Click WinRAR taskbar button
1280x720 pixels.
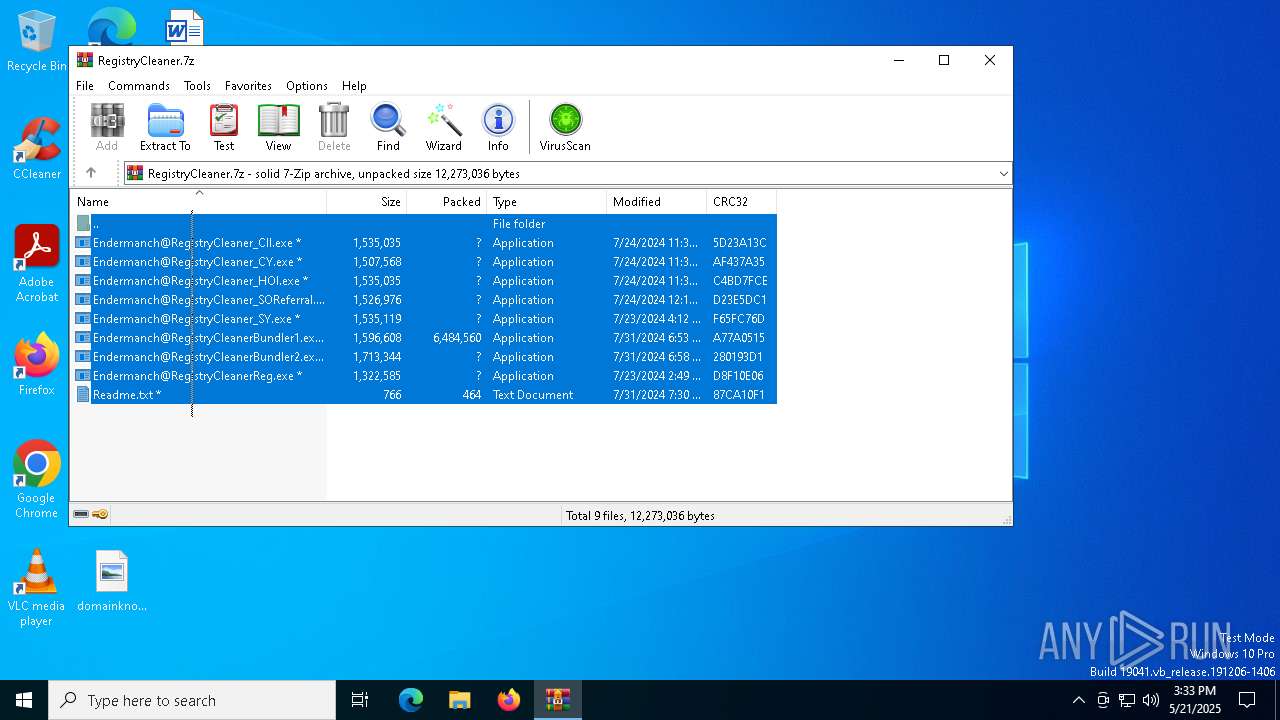point(558,700)
